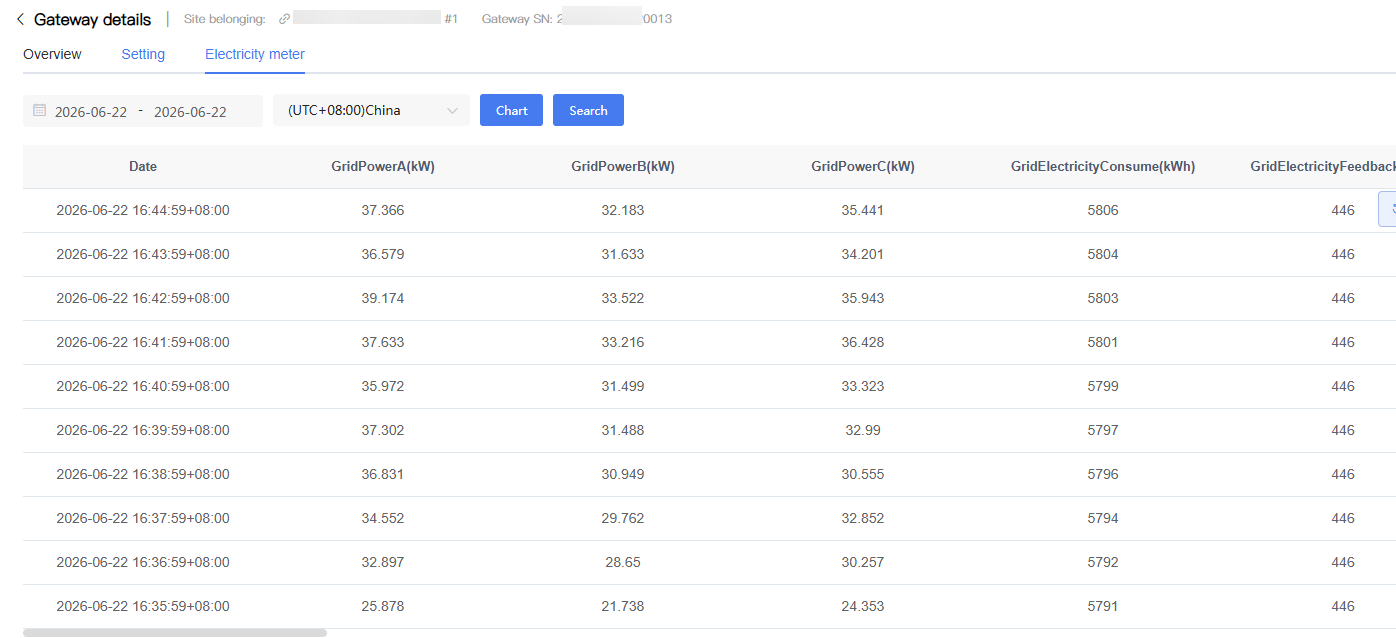Screen dimensions: 1396x638
Task: Click the calendar icon in date range
Action: 40,111
